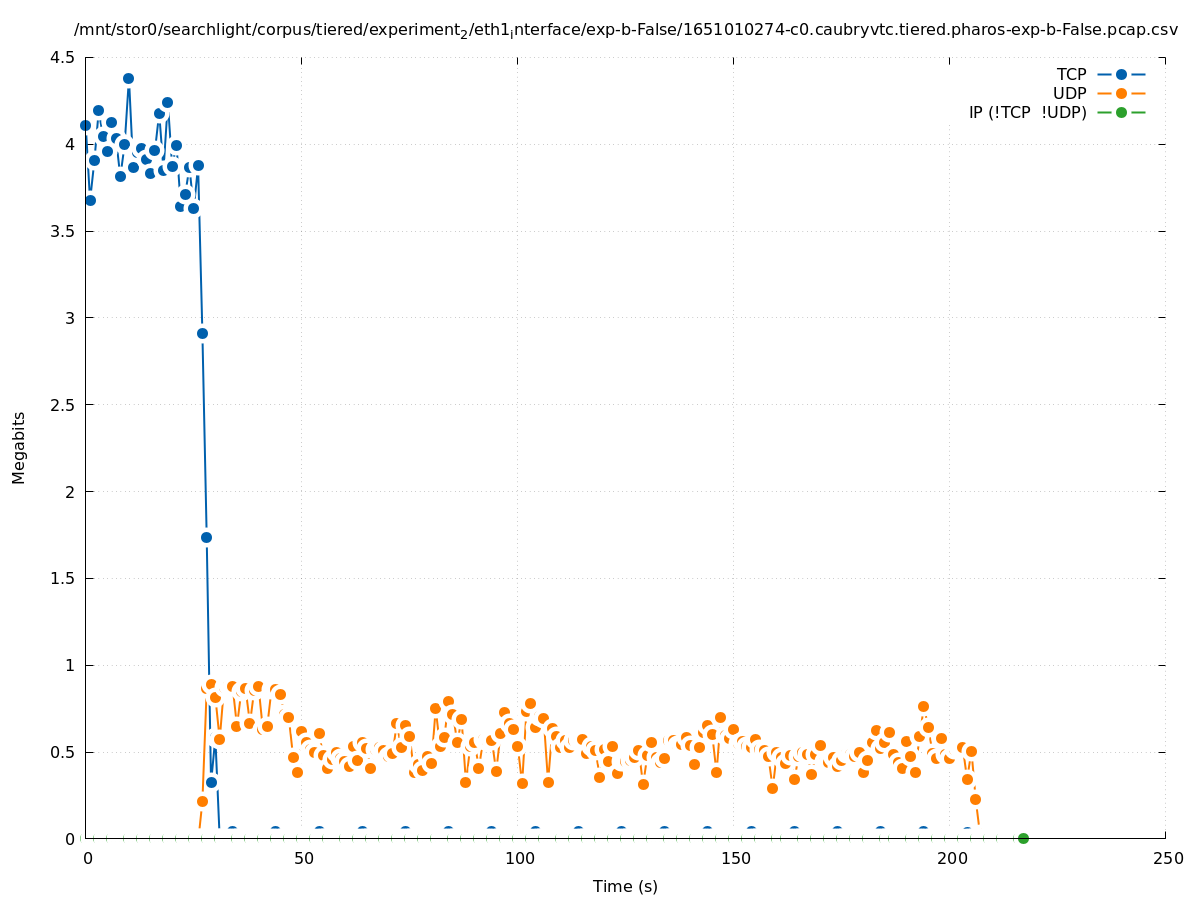
Task: Click the orange UDP legend marker
Action: (1121, 93)
